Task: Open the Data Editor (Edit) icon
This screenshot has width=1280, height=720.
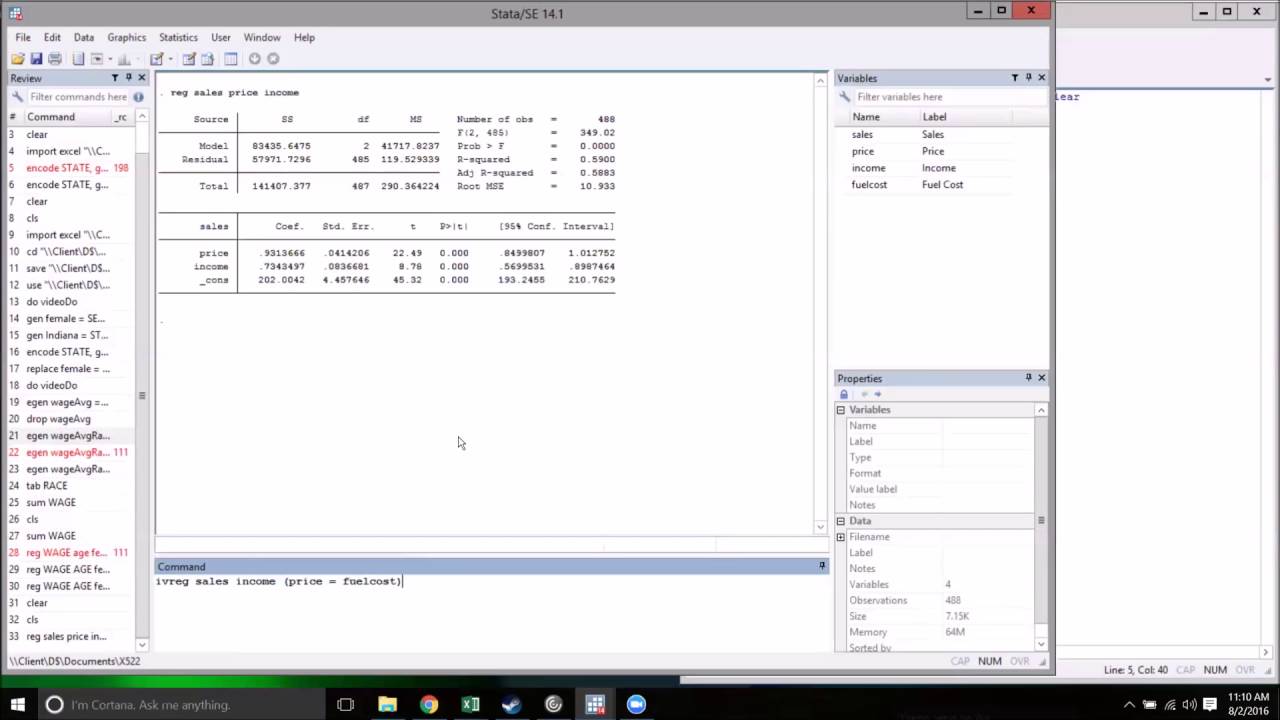Action: 189,59
